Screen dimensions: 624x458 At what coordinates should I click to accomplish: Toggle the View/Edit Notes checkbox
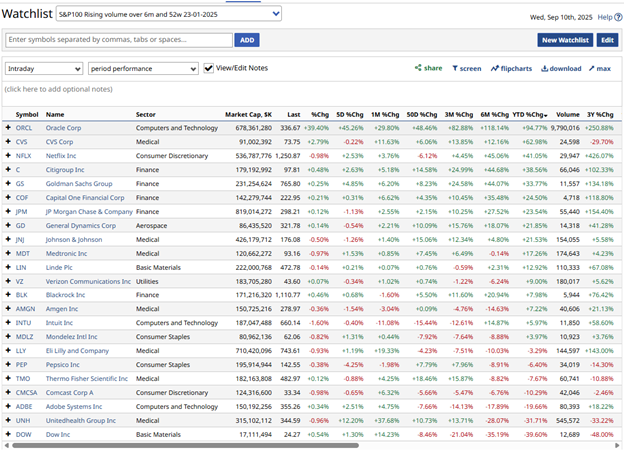pos(208,69)
